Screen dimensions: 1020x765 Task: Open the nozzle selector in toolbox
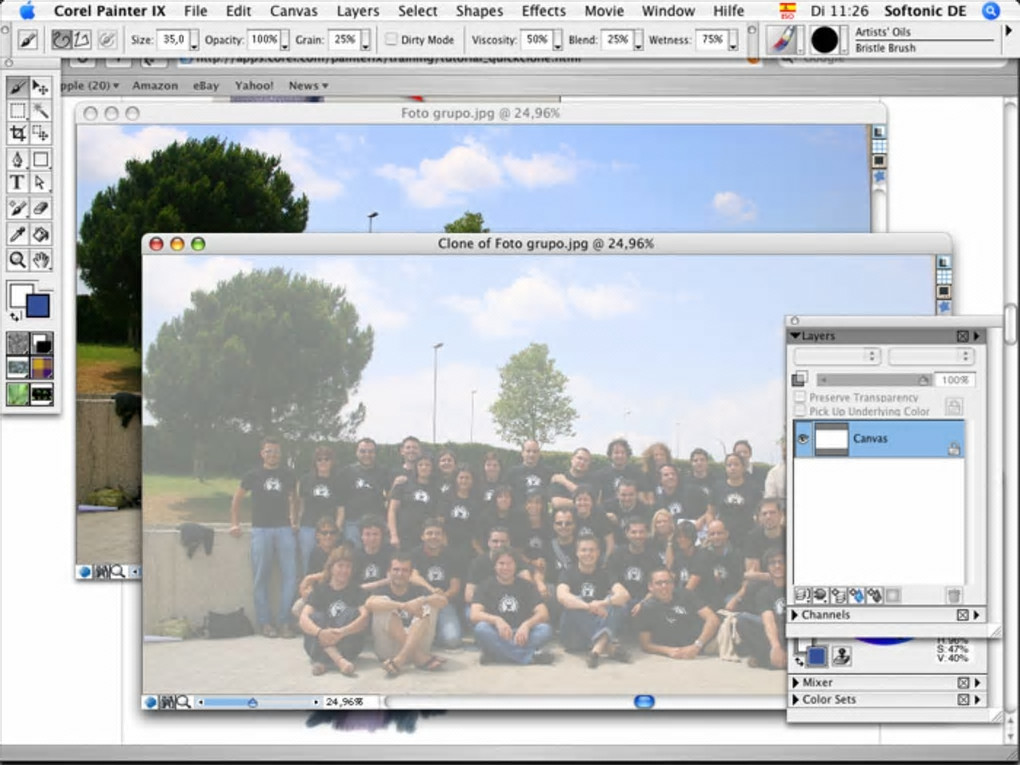[x=42, y=394]
